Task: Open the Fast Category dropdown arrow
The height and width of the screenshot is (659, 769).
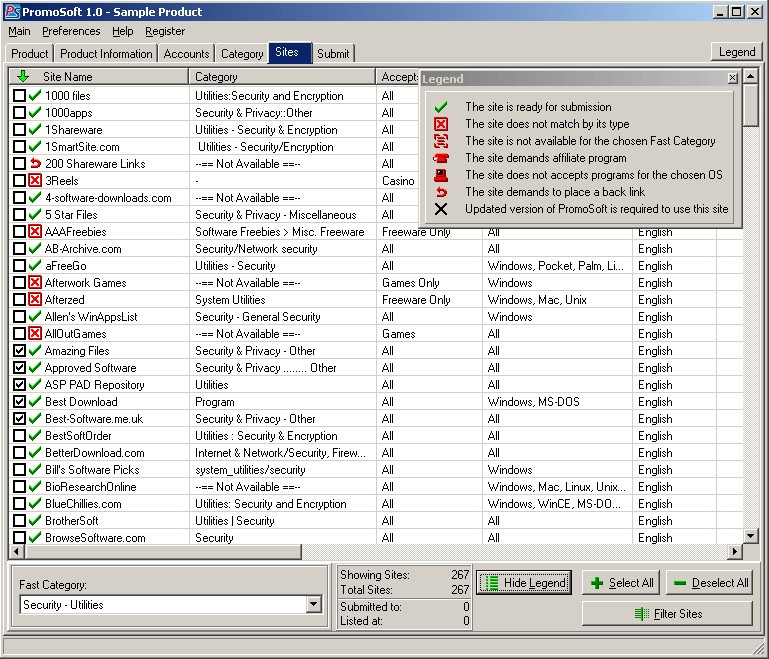Action: click(x=314, y=604)
